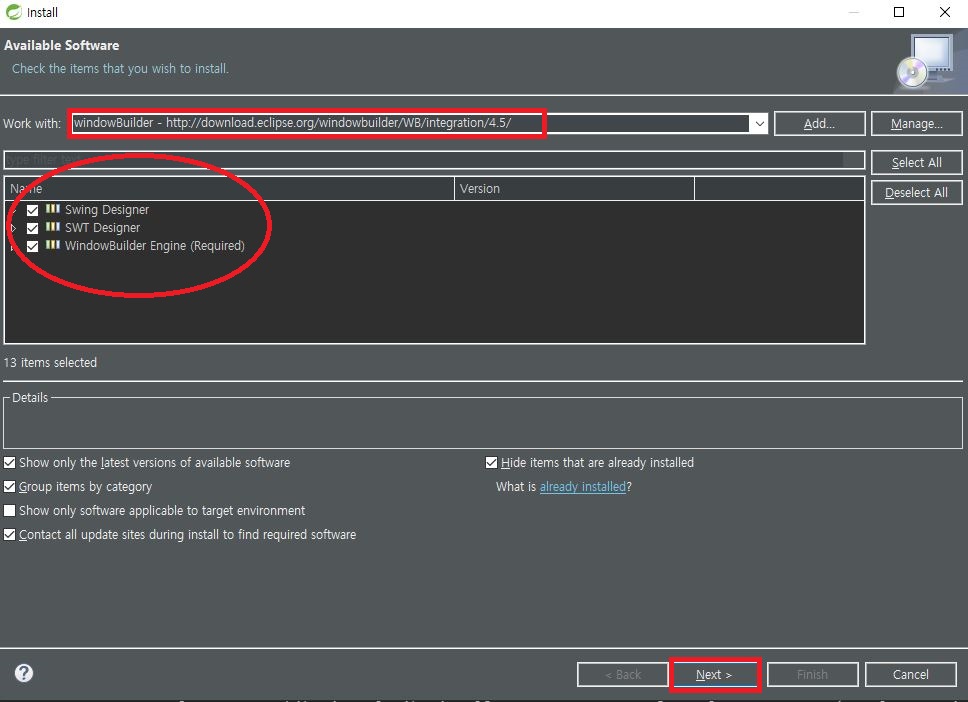Click the SWT Designer category icon
968x702 pixels.
tap(53, 227)
